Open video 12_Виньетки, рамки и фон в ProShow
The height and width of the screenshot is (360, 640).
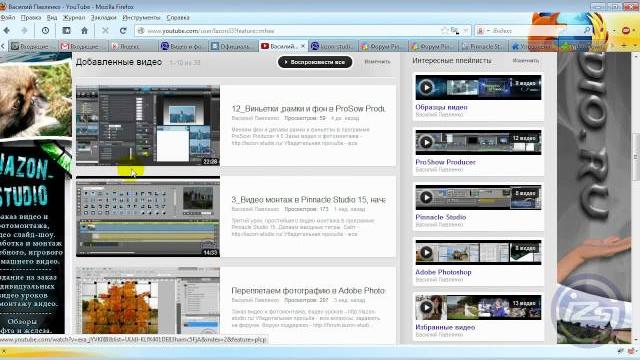point(308,109)
